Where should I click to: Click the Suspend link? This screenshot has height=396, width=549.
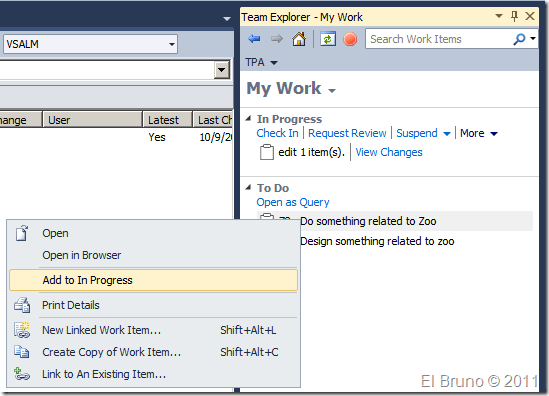417,133
